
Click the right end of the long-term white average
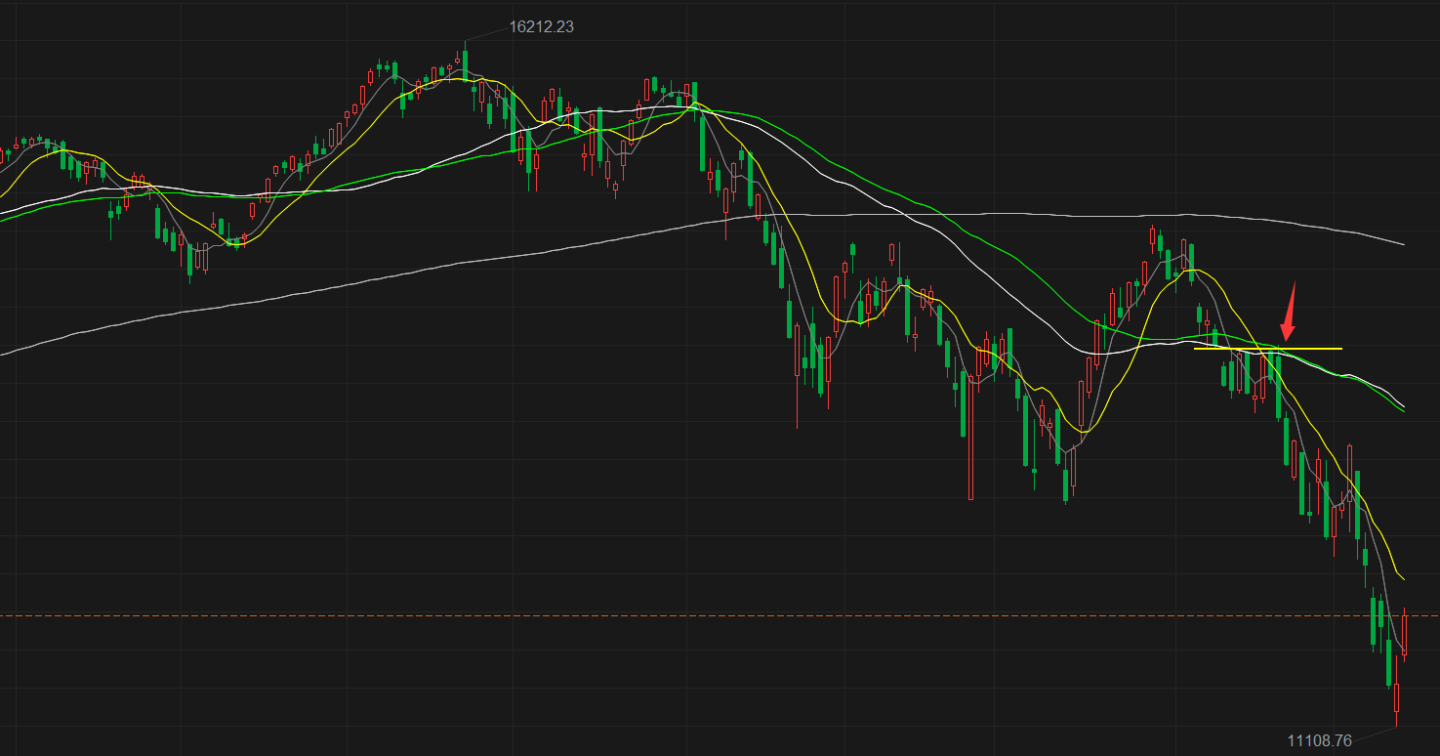point(1402,243)
